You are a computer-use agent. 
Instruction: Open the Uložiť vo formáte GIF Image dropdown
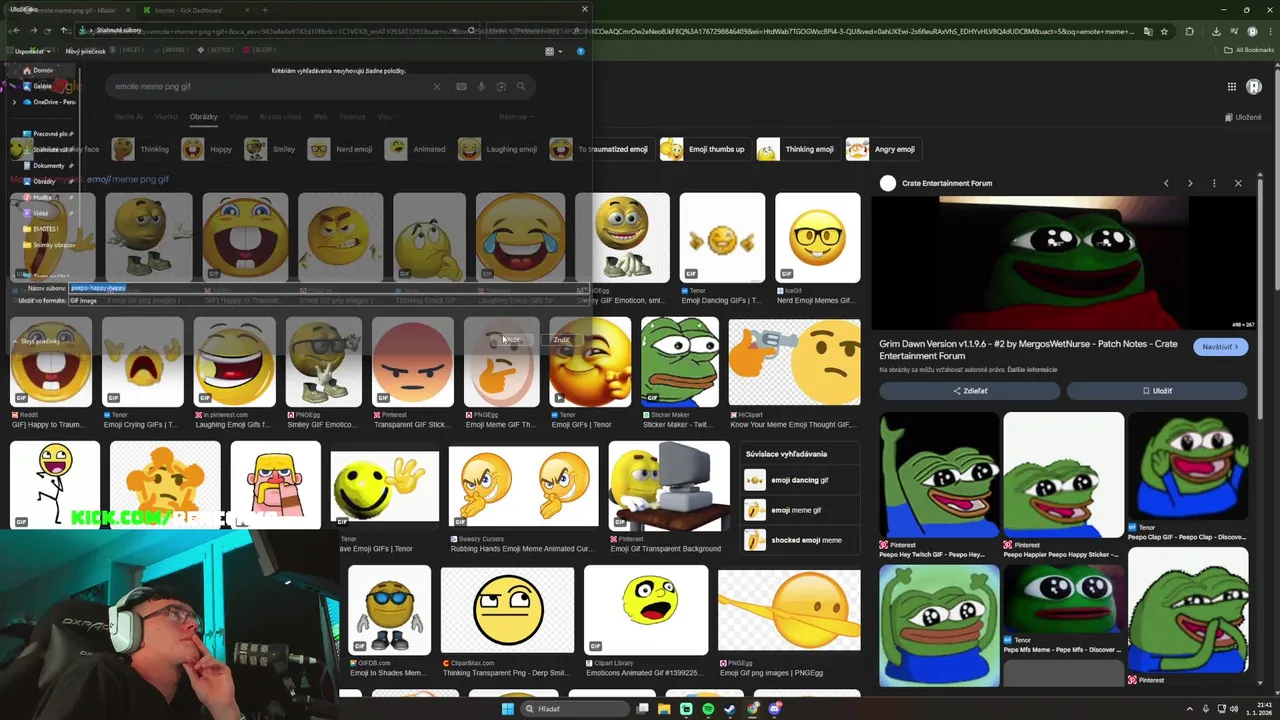coord(328,300)
